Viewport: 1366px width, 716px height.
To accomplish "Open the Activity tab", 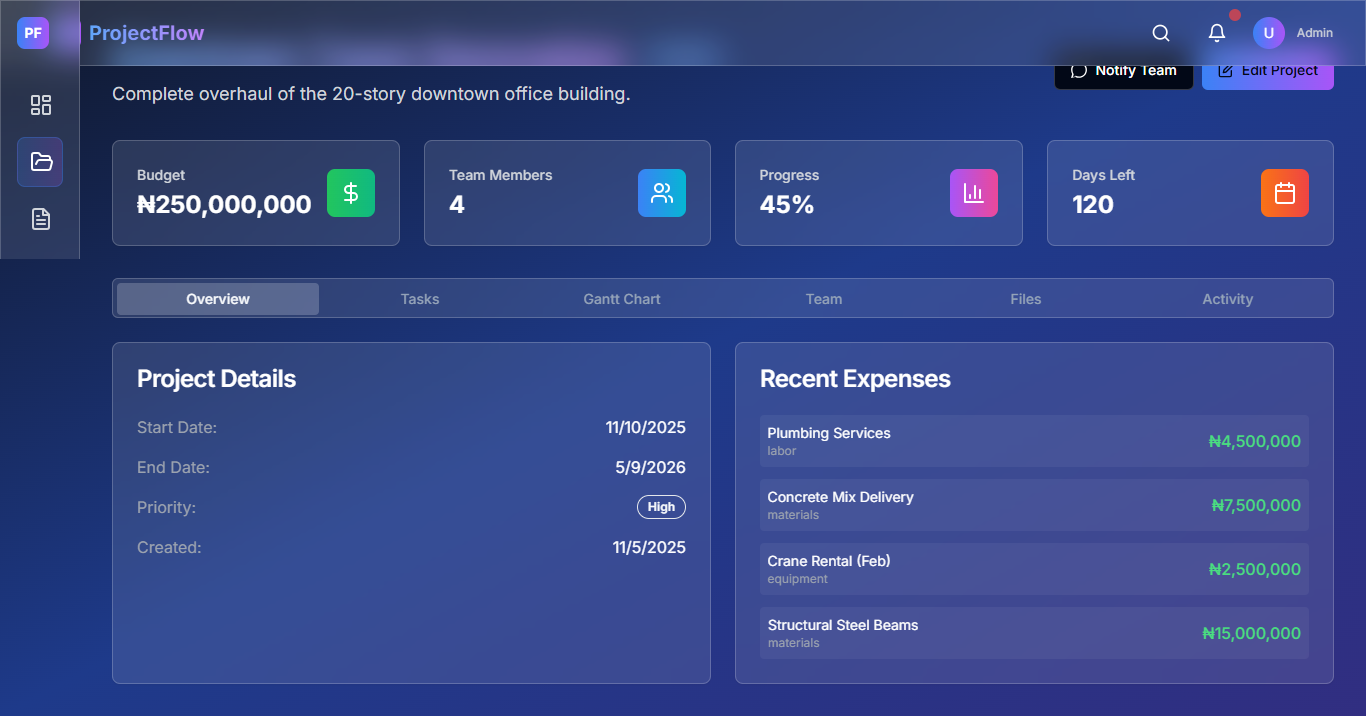I will click(1228, 299).
